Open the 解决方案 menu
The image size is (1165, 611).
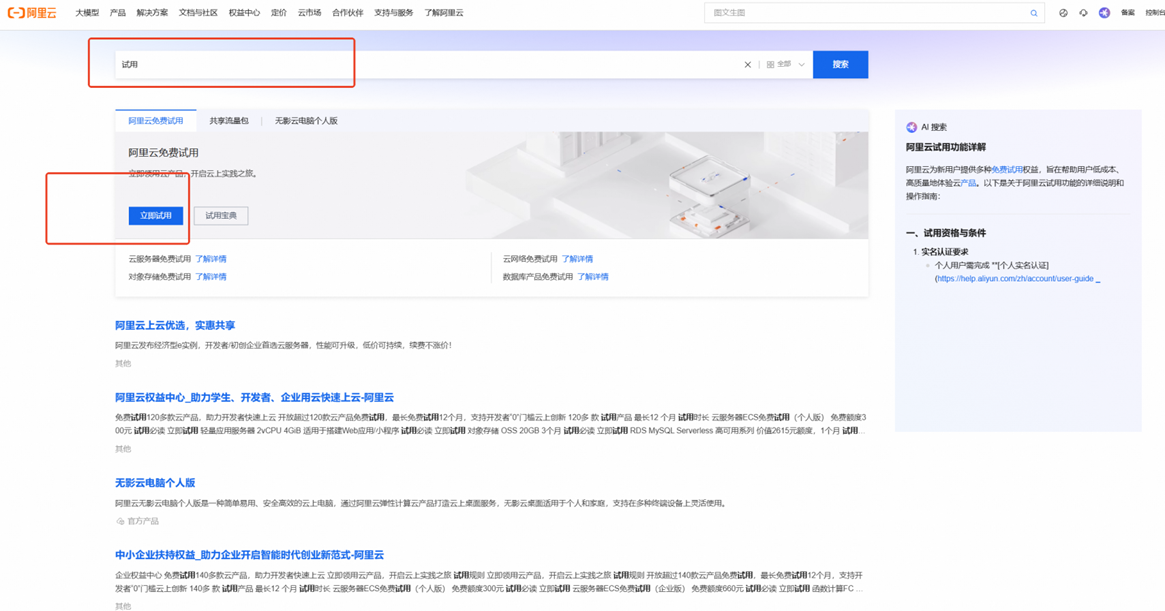152,13
